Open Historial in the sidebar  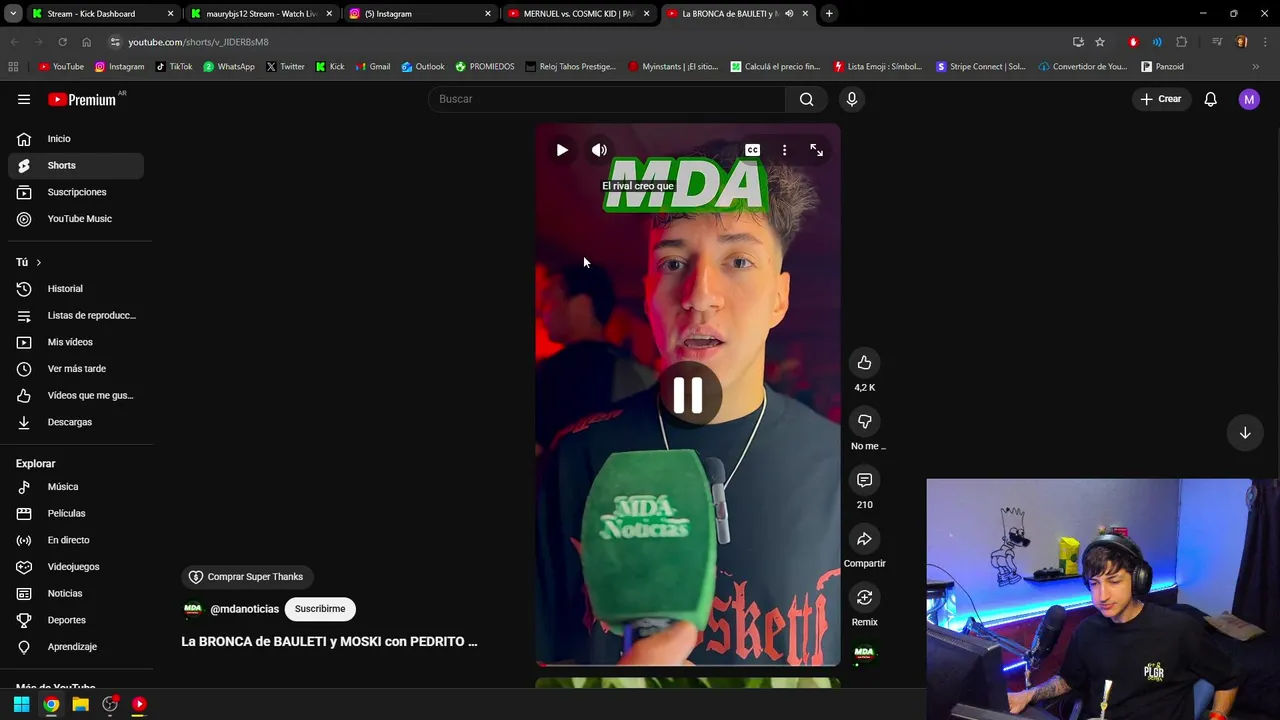point(75,289)
